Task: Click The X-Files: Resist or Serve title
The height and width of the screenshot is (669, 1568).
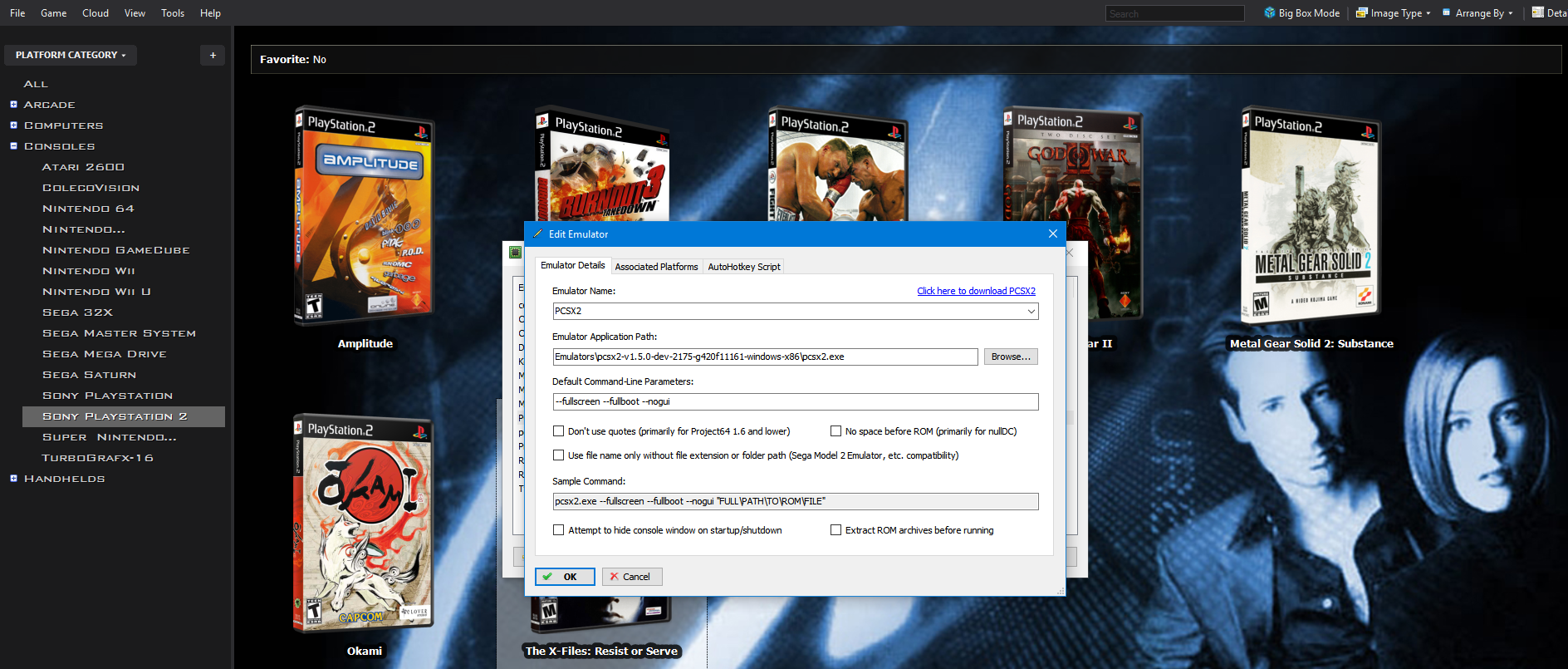Action: (601, 652)
